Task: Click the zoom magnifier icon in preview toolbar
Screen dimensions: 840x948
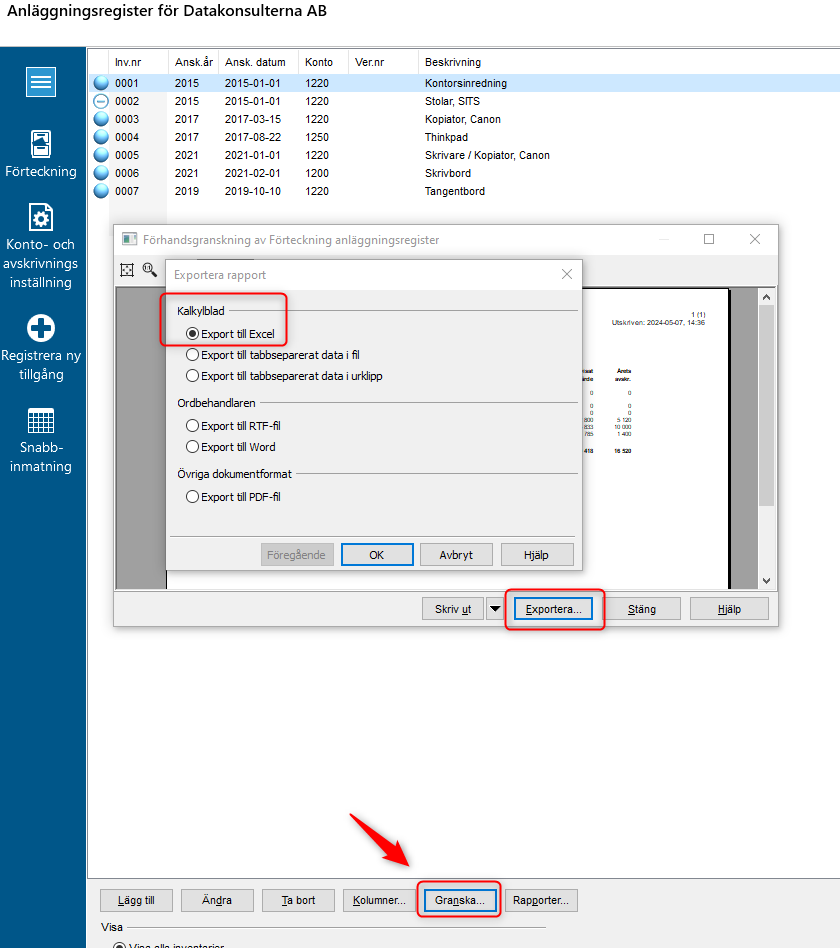Action: [149, 270]
